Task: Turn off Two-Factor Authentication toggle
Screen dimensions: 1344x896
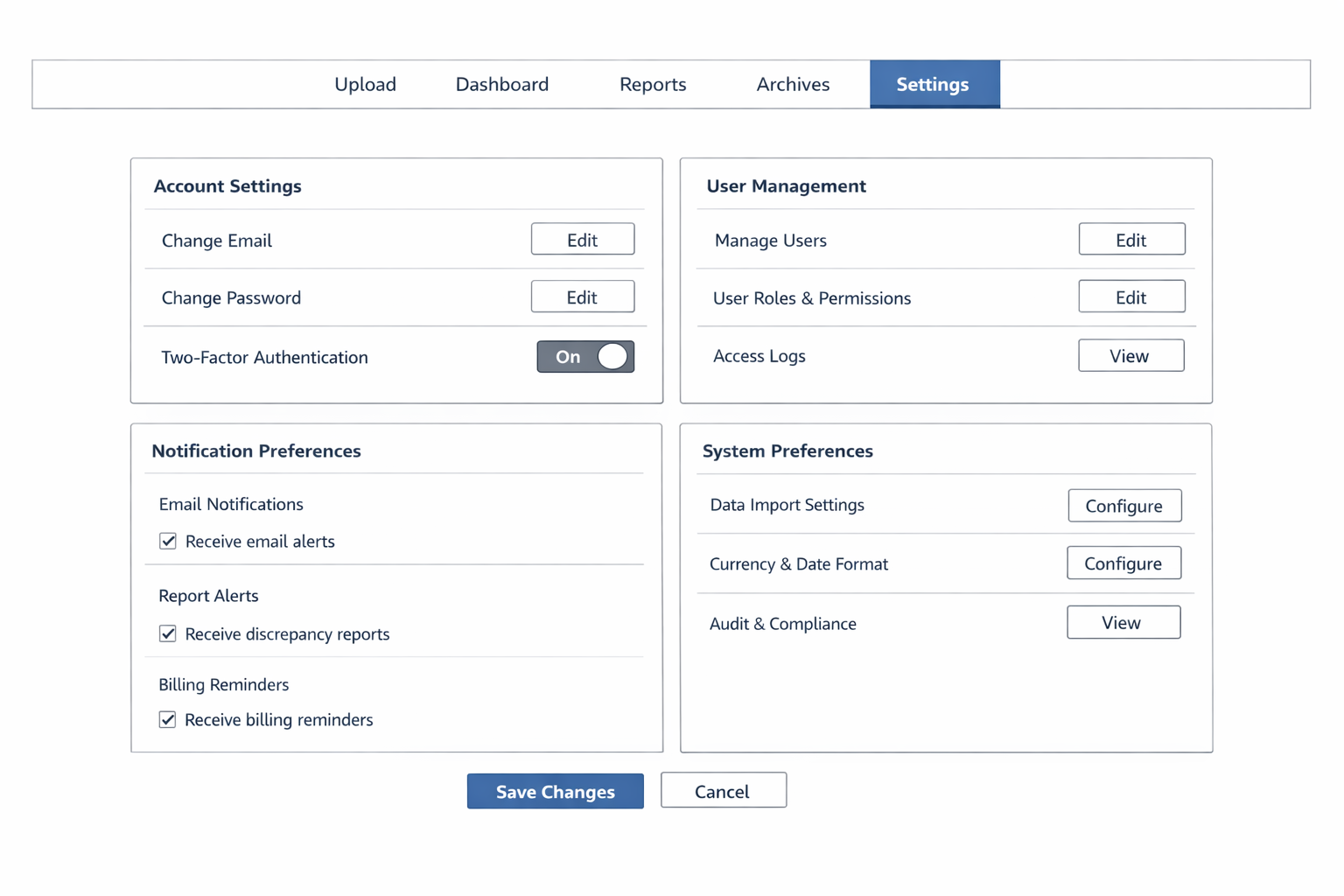Action: [585, 357]
